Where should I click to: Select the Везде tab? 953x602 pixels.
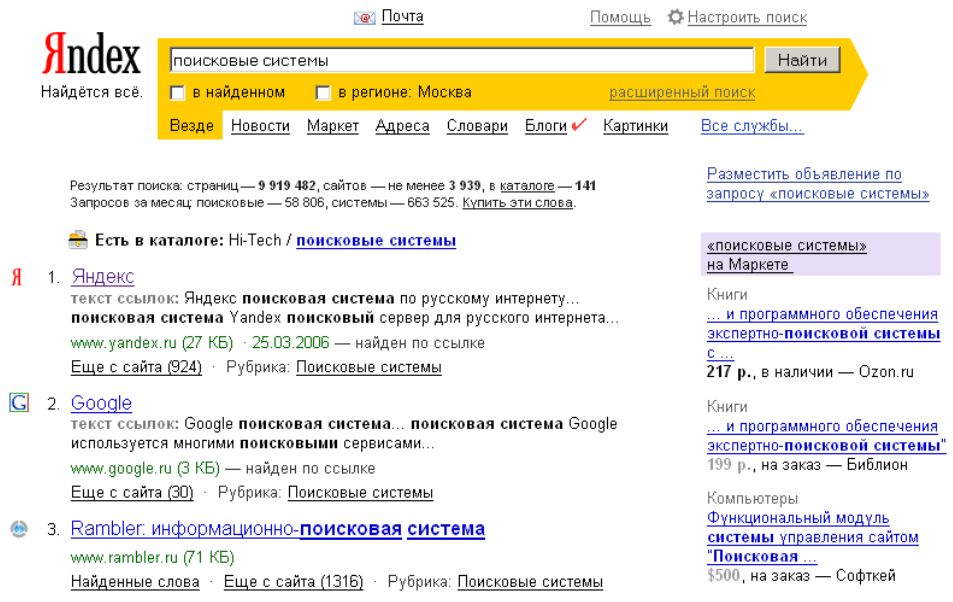tap(191, 126)
